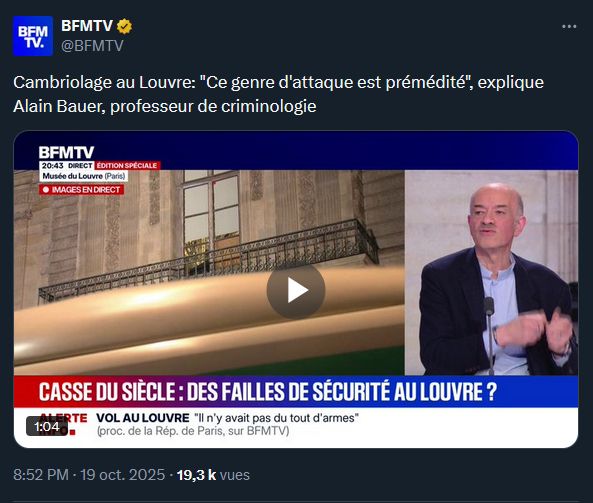Click the ALERTE label in the ticker
The width and height of the screenshot is (593, 503).
(64, 418)
